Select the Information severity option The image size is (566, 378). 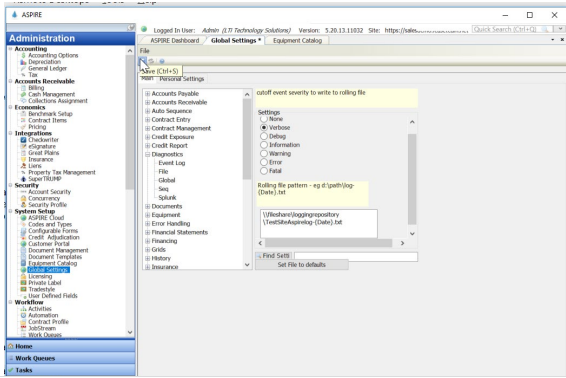(264, 145)
